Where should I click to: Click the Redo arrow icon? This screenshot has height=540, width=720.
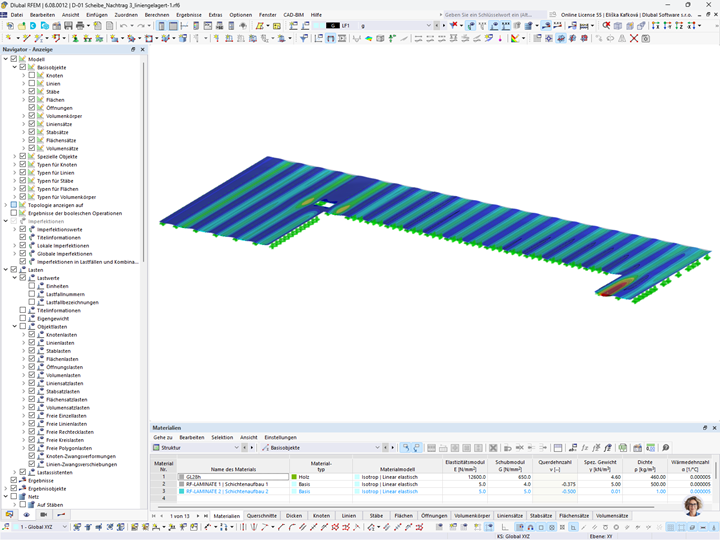pyautogui.click(x=141, y=26)
